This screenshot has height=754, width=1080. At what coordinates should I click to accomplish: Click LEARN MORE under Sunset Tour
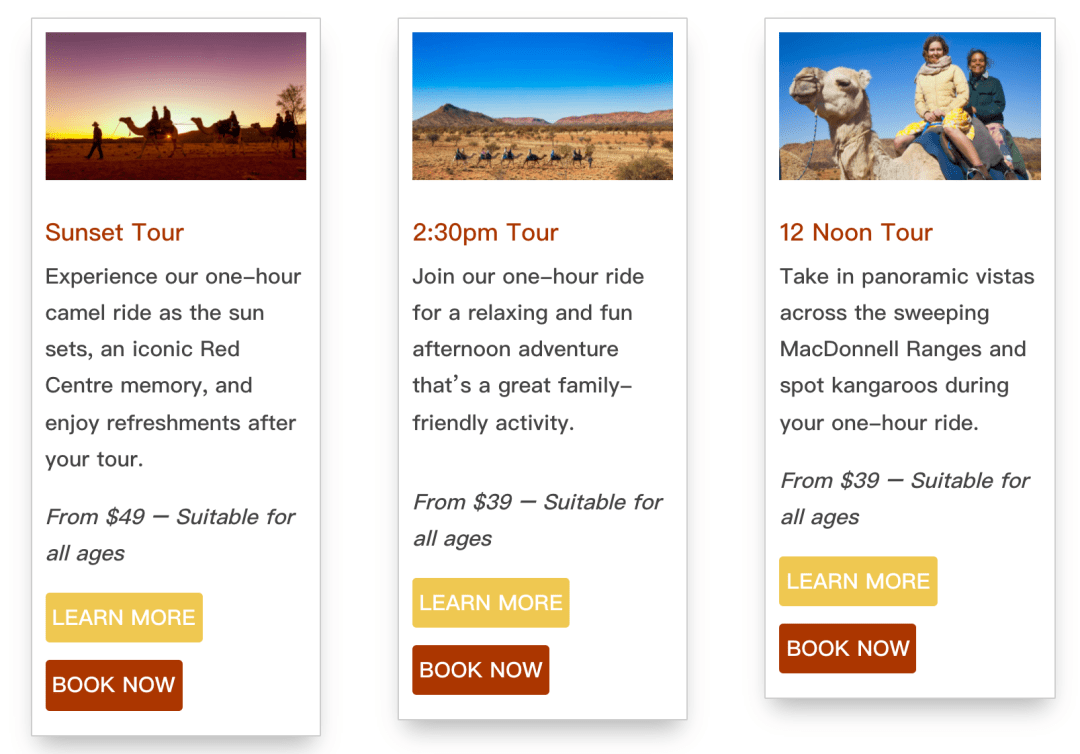pyautogui.click(x=123, y=617)
